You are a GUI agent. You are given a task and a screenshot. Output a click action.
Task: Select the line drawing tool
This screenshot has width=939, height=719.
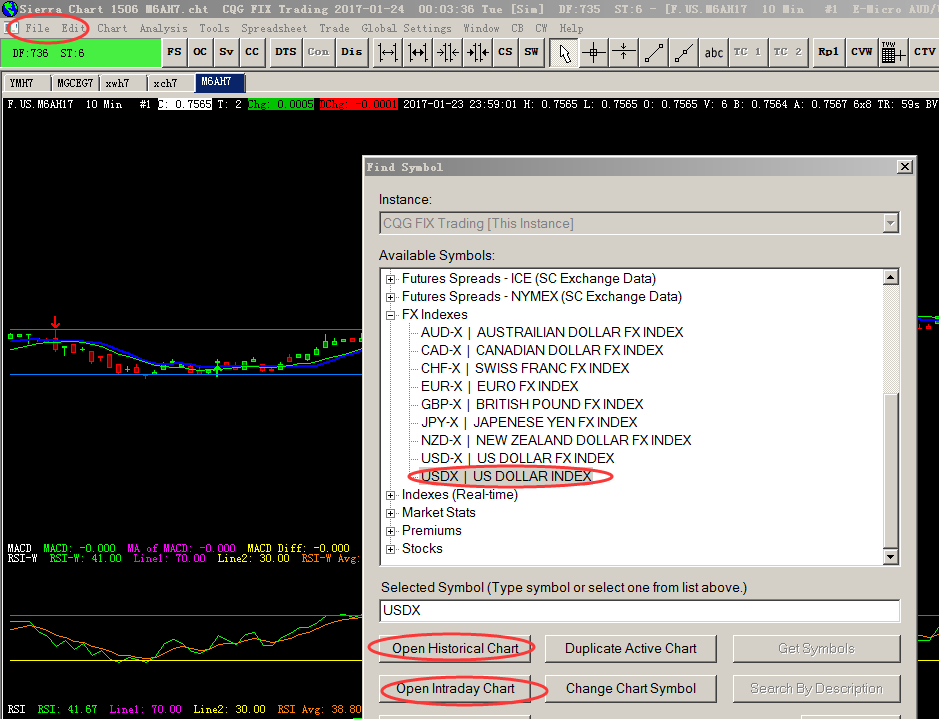(x=654, y=51)
